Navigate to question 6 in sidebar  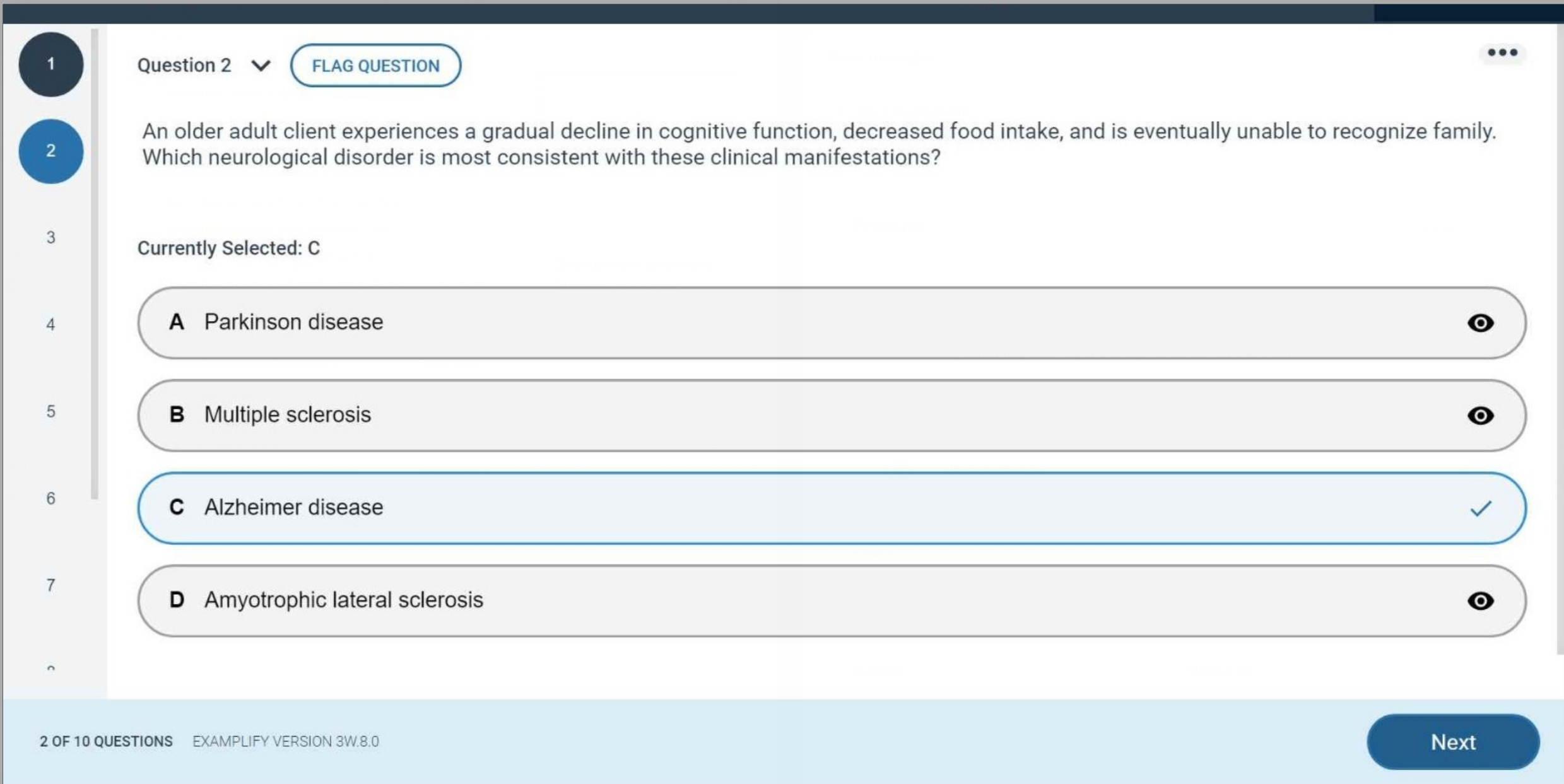pyautogui.click(x=50, y=498)
